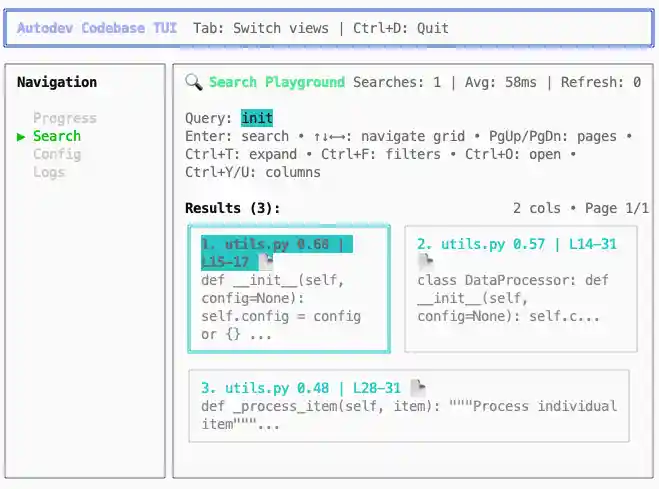Click the file icon beside result 3 header
The width and height of the screenshot is (659, 489).
point(418,388)
